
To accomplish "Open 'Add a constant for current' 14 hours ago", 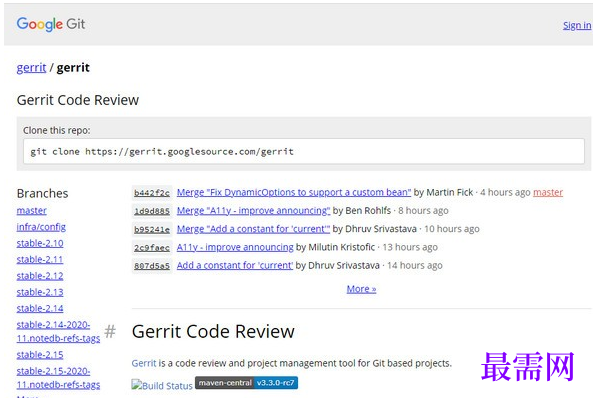I will click(x=235, y=265).
